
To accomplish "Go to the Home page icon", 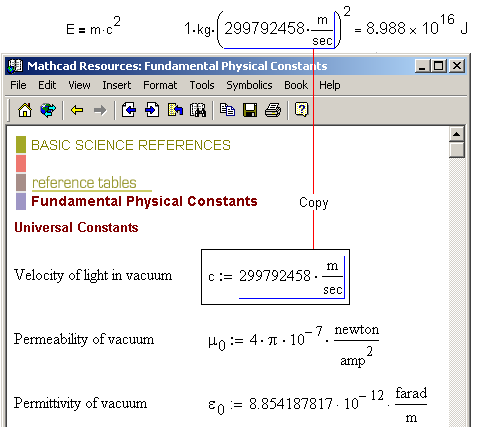I will click(x=25, y=110).
